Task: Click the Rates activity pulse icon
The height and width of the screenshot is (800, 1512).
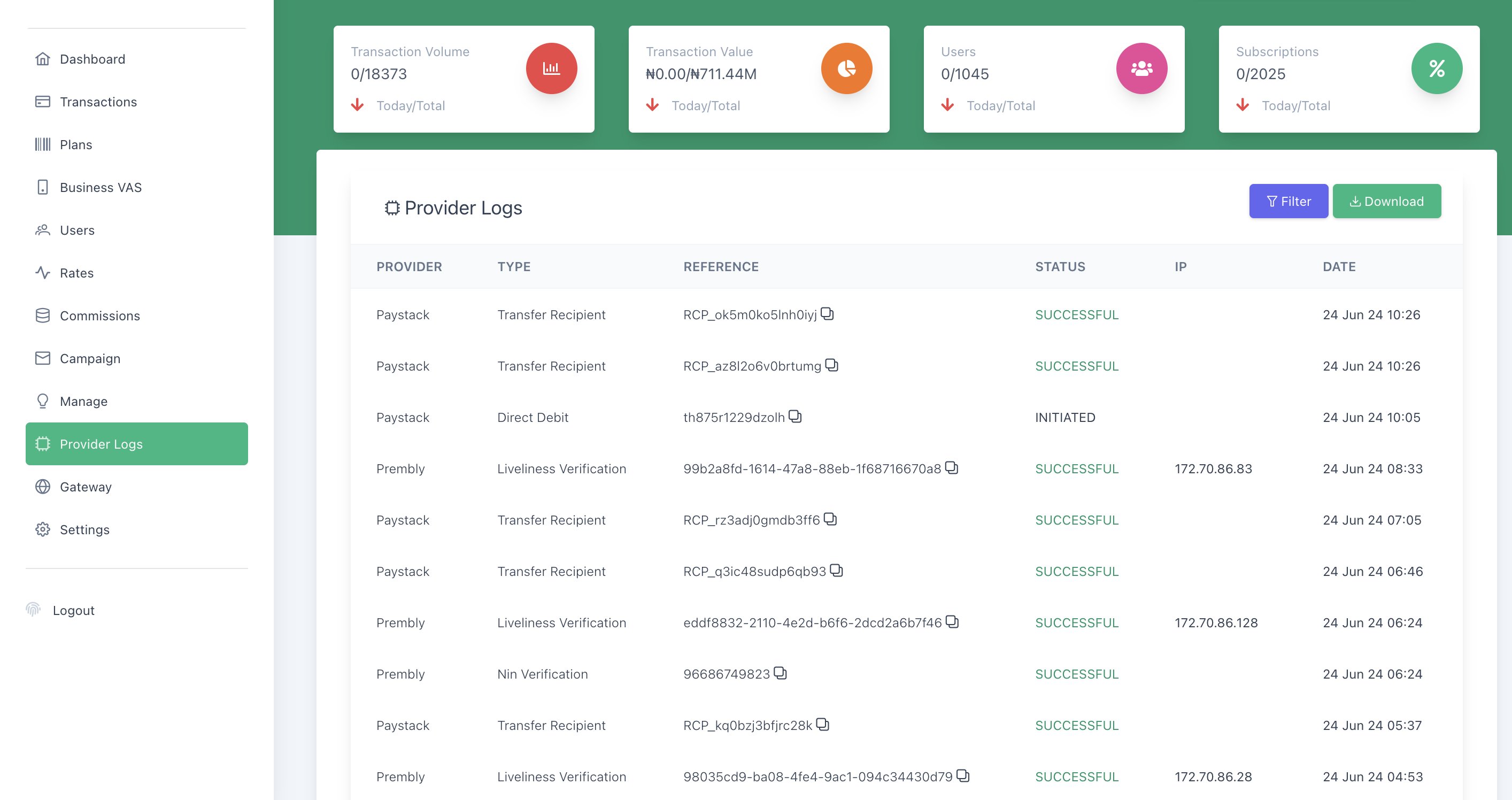Action: click(x=43, y=273)
